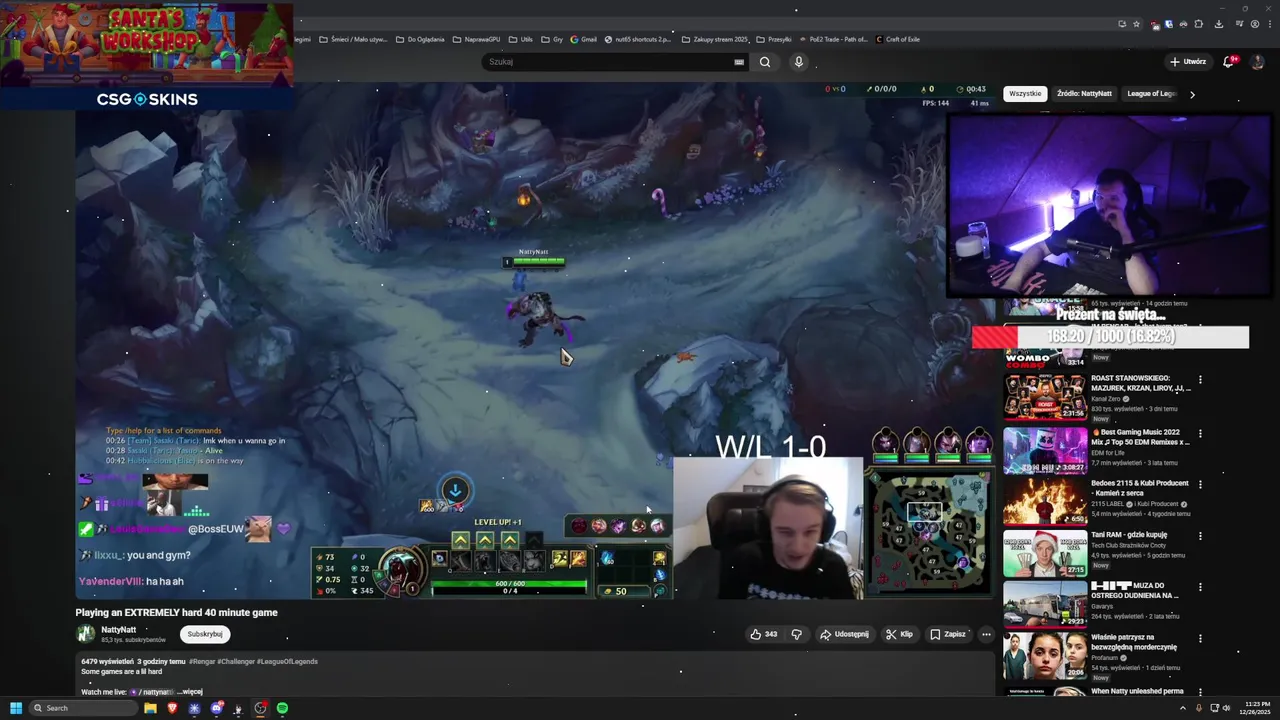Open the Utils bookmark folder
The width and height of the screenshot is (1280, 720).
pos(520,40)
